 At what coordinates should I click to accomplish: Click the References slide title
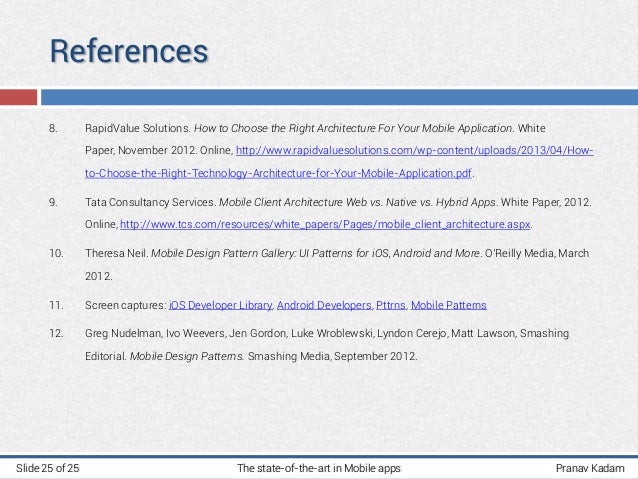(x=129, y=51)
